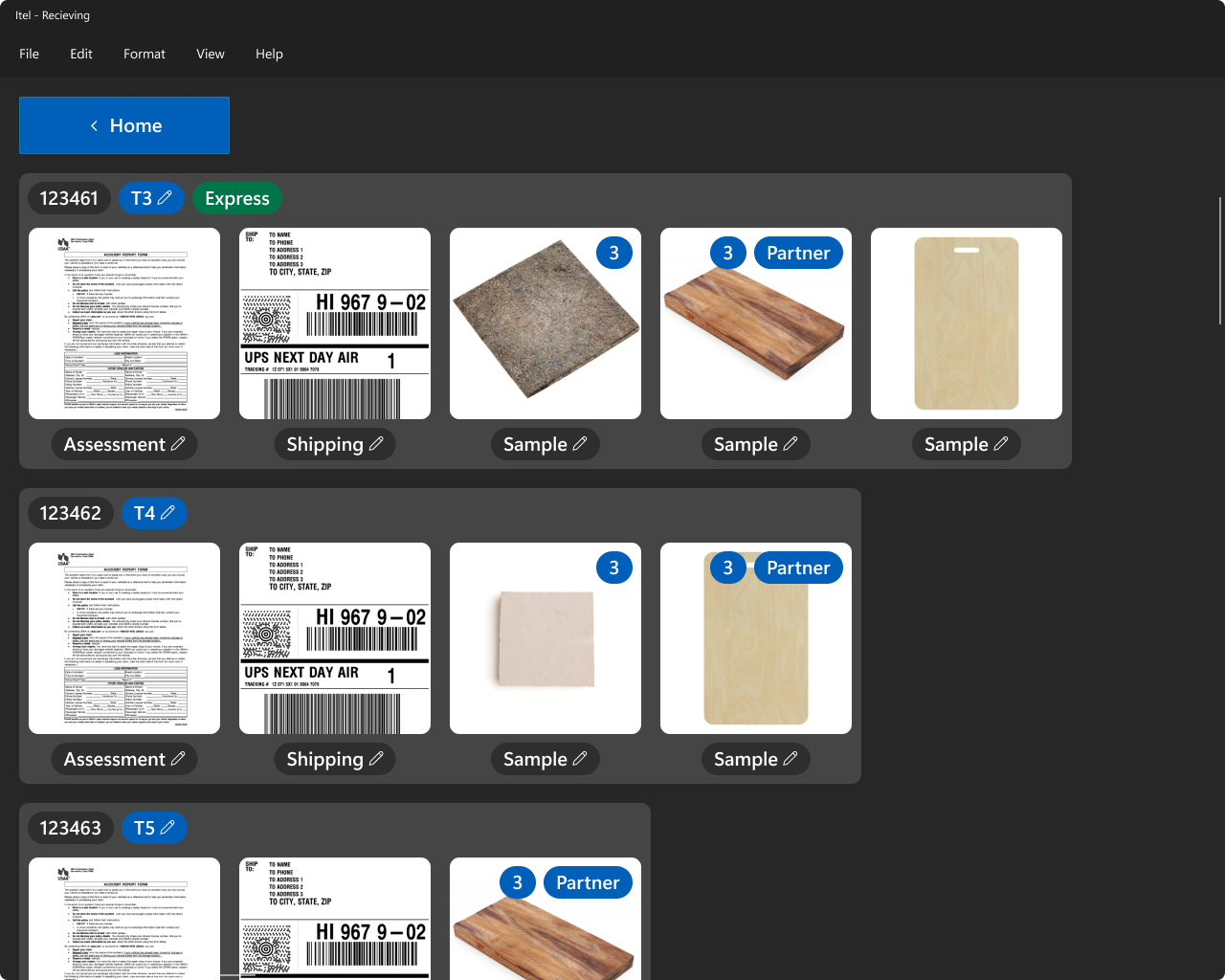Go back with the Home button
This screenshot has height=980, width=1225.
point(124,125)
